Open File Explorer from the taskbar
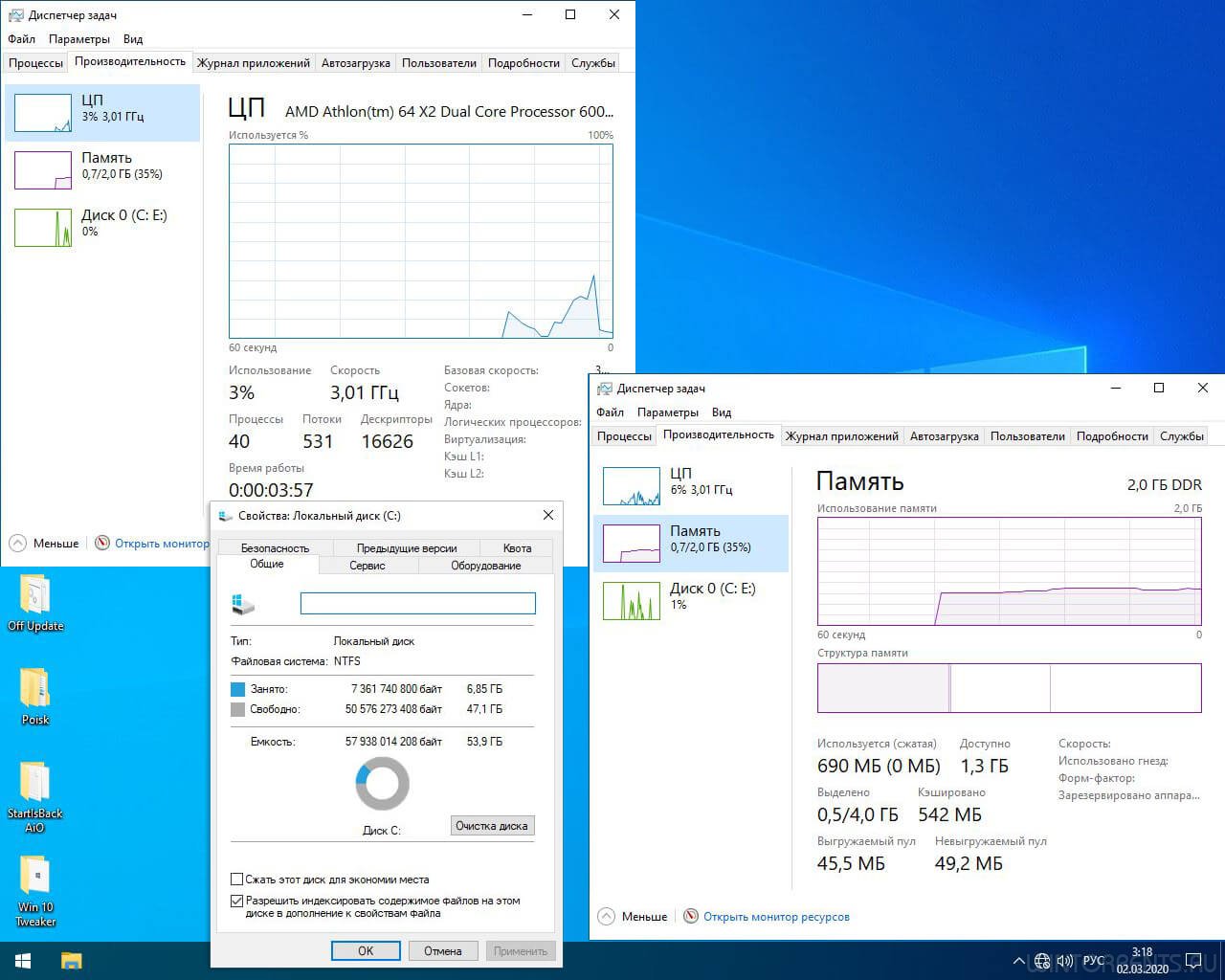Screen dimensions: 1225x980 tap(72, 961)
